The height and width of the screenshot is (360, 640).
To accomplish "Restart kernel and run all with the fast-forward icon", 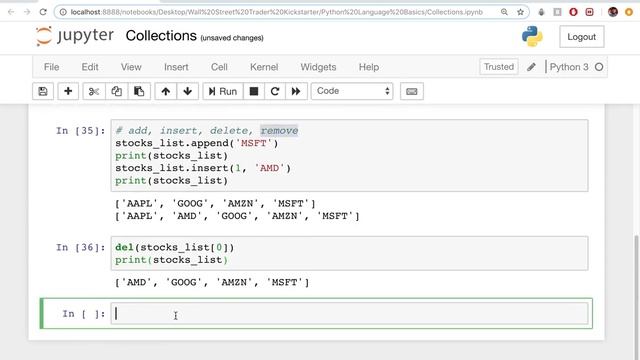I will coord(296,91).
